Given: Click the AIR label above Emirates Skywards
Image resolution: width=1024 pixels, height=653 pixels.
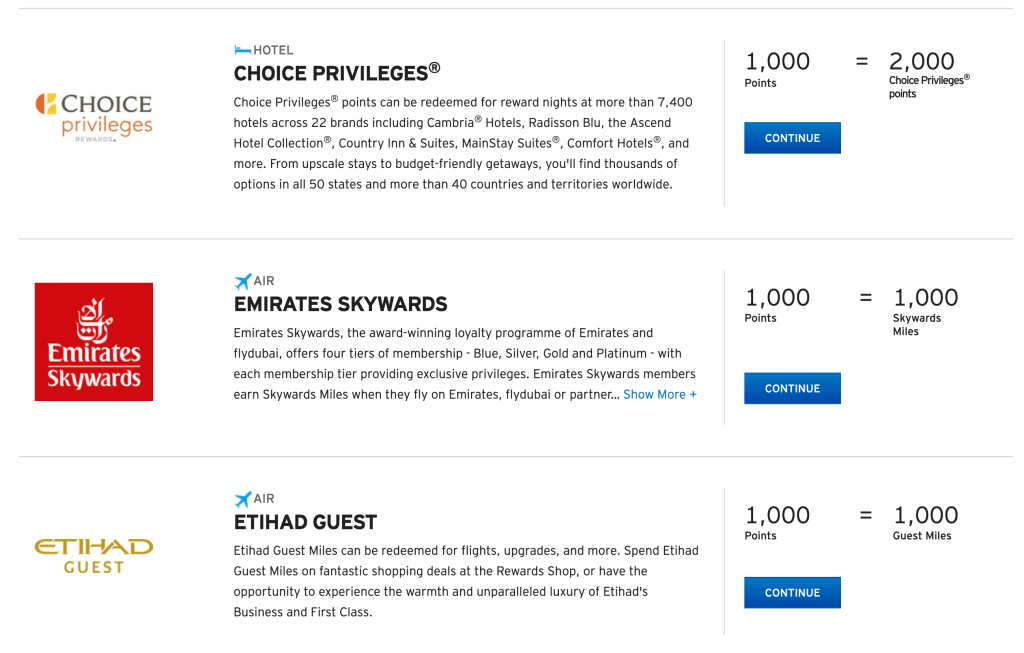Looking at the screenshot, I should click(x=264, y=281).
